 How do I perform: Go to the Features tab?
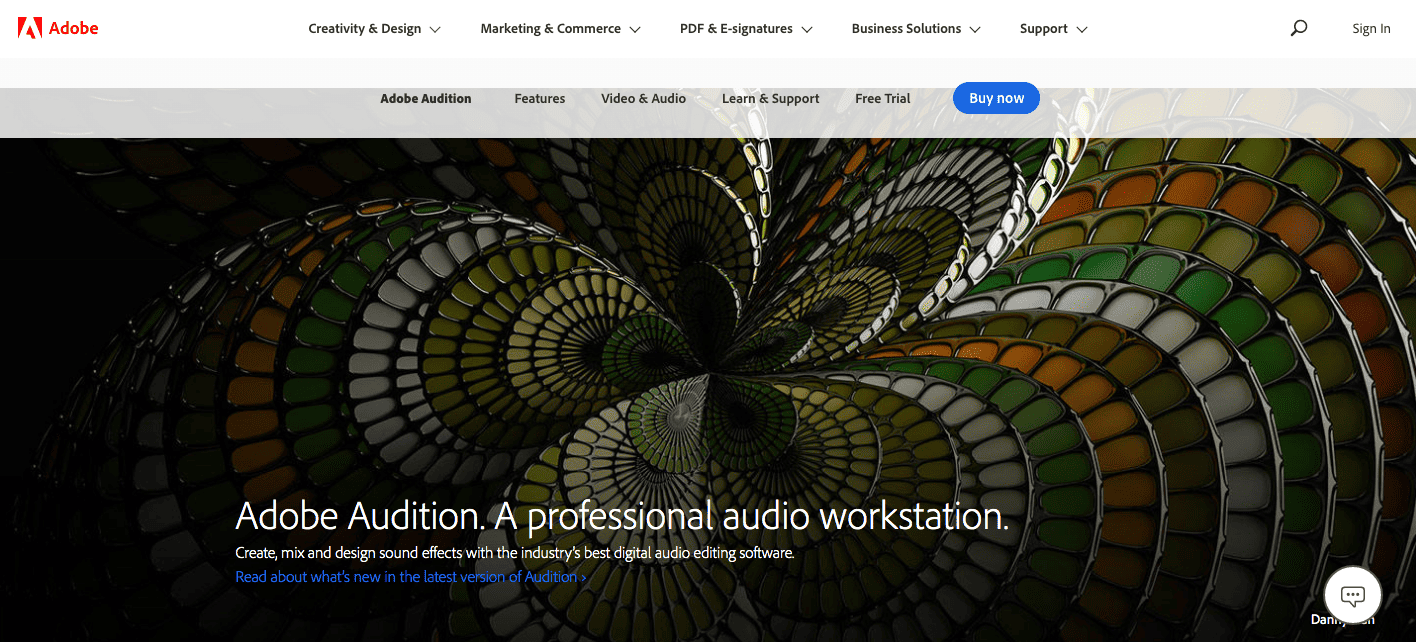pos(539,98)
